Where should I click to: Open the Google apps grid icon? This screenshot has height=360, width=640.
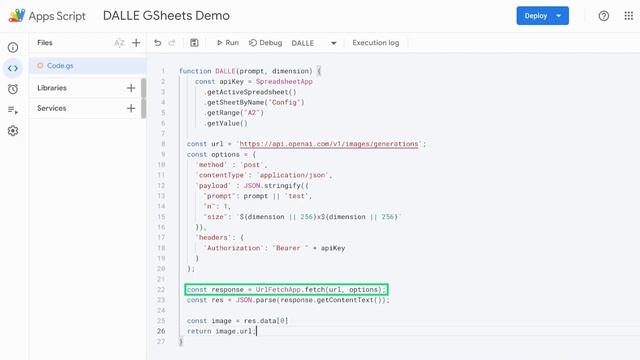629,16
